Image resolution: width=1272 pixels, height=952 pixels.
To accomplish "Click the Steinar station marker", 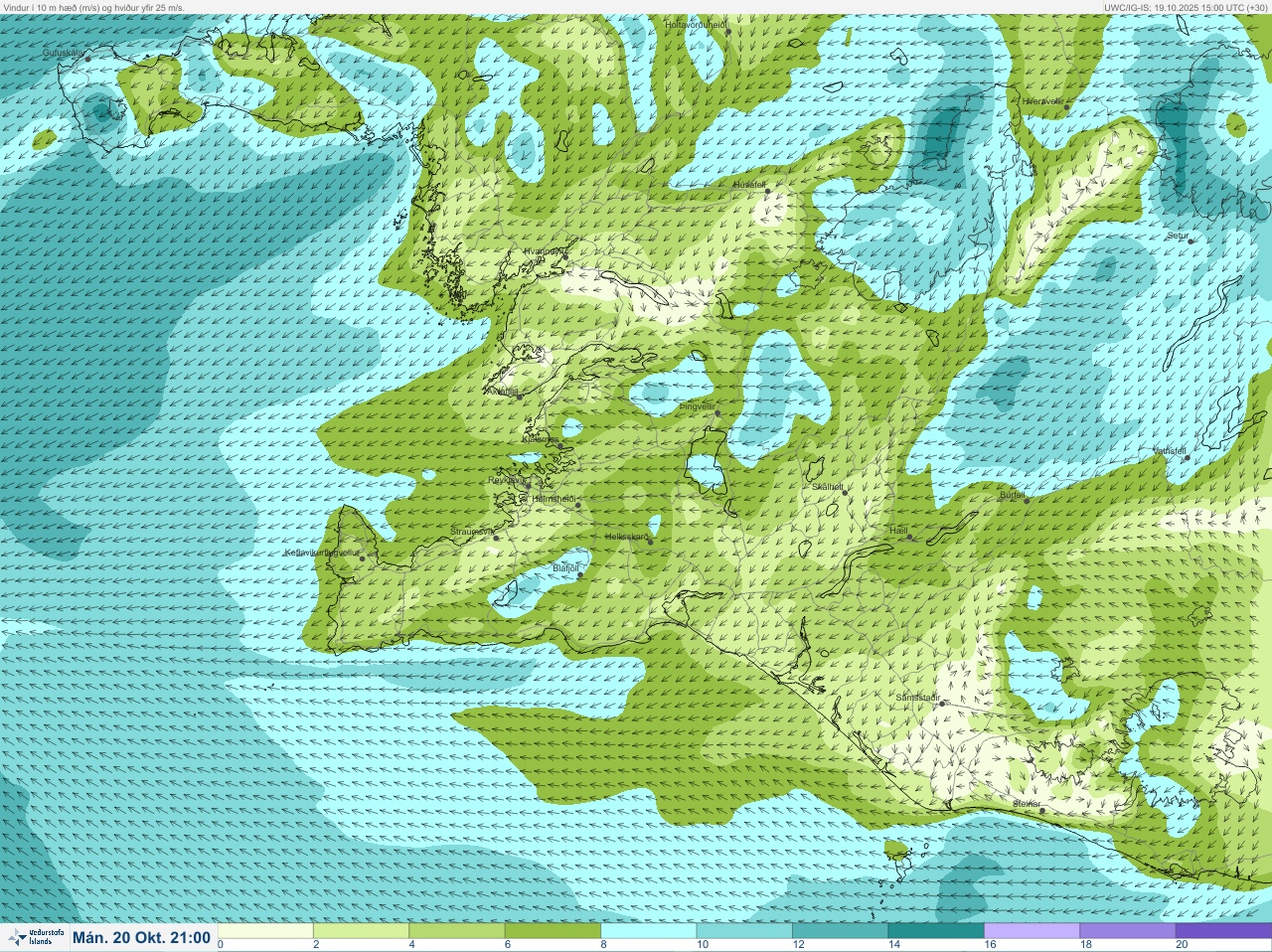I will [1041, 810].
